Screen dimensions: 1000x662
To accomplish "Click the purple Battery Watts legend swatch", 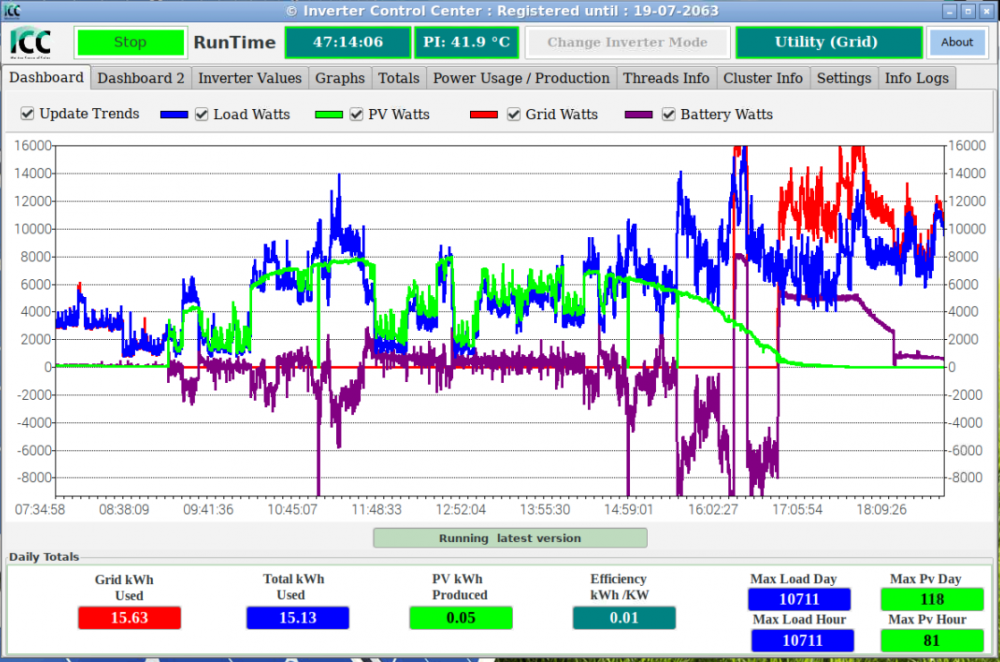I will click(x=638, y=115).
